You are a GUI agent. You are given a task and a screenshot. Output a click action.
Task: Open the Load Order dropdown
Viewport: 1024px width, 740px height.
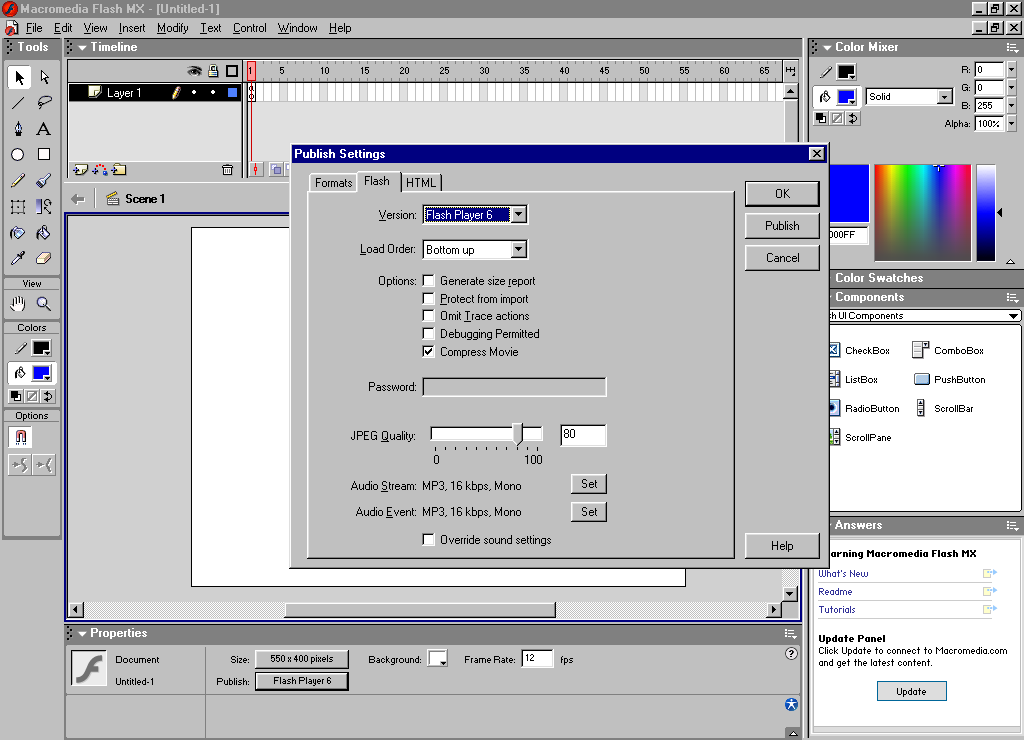(519, 249)
